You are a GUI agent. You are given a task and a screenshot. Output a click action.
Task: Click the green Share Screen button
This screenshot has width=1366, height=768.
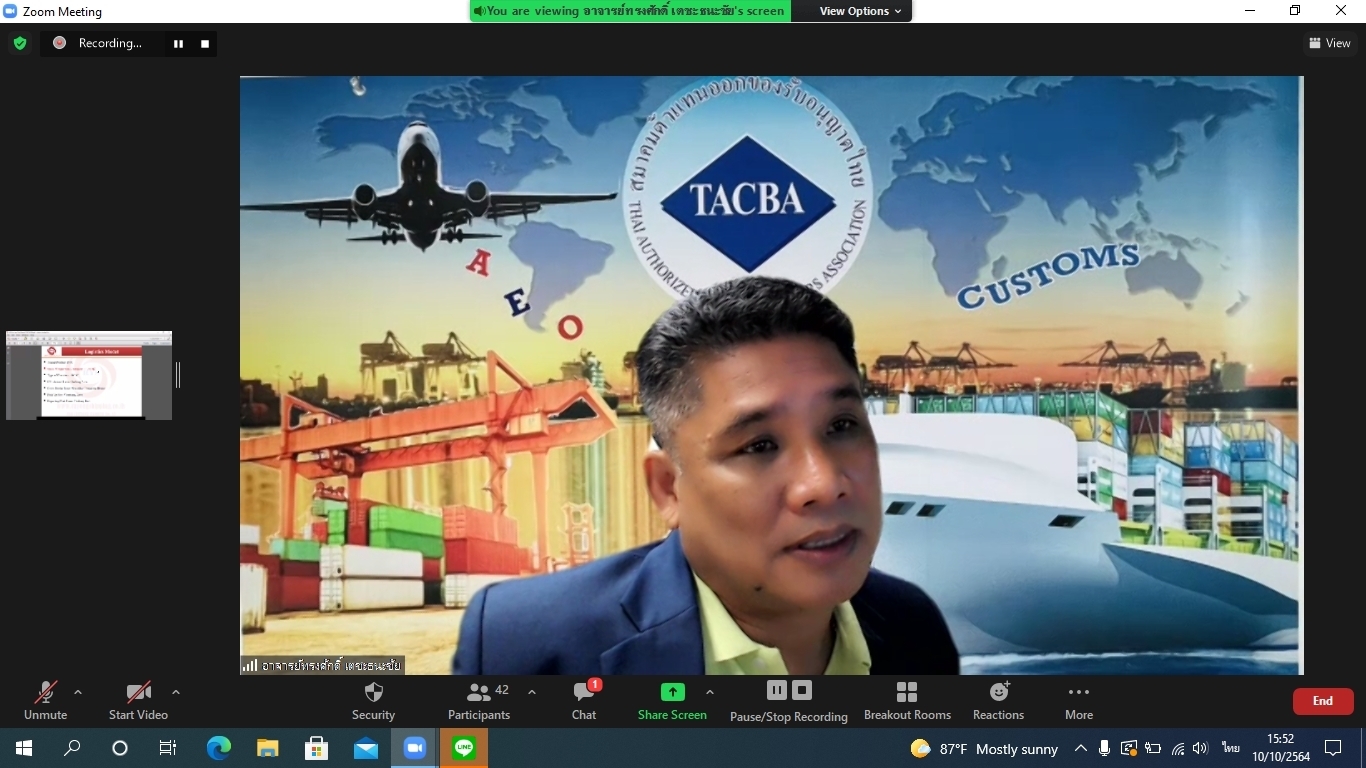(672, 700)
